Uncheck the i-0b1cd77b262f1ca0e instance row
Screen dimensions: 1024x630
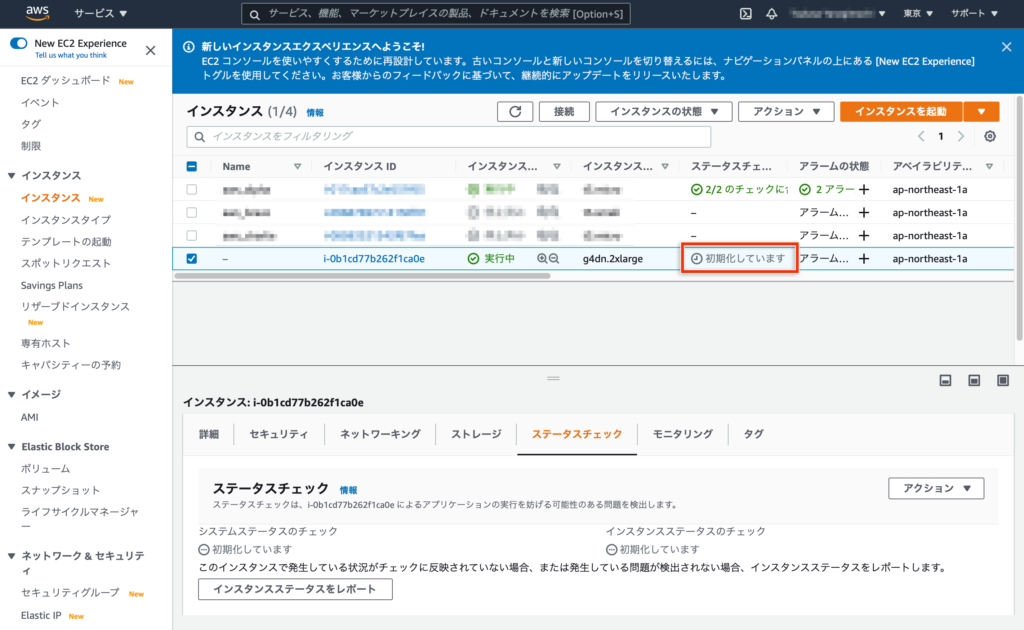coord(191,259)
